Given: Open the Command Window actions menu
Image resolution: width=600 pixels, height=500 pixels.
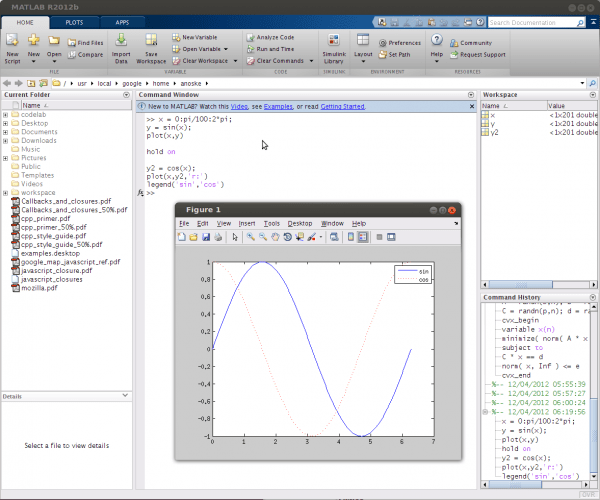Looking at the screenshot, I should [x=471, y=95].
